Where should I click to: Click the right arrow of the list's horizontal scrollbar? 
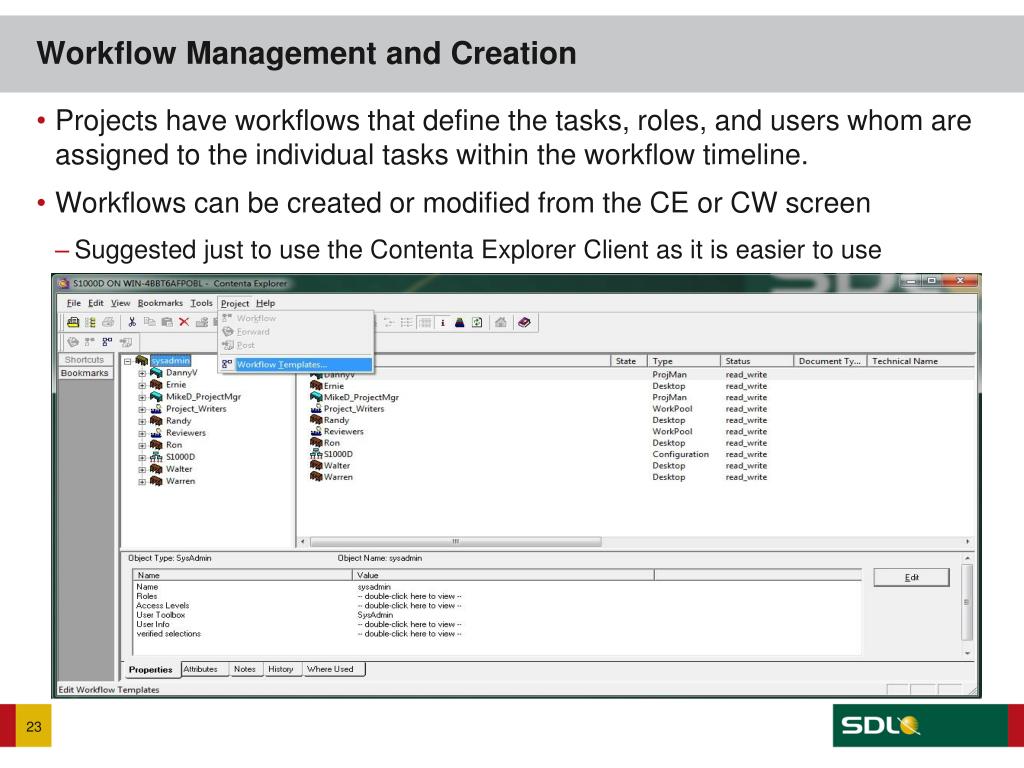(967, 541)
